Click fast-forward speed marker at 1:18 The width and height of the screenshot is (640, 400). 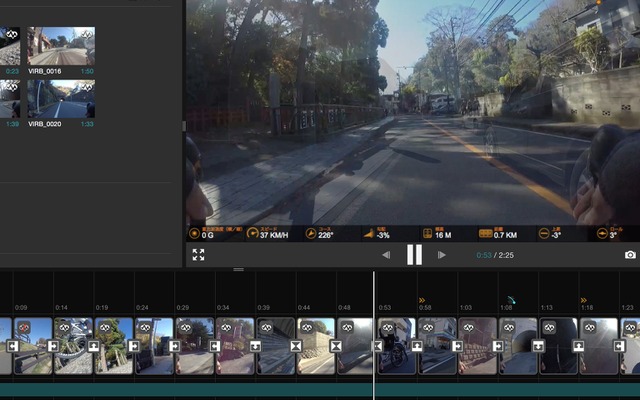(x=584, y=300)
